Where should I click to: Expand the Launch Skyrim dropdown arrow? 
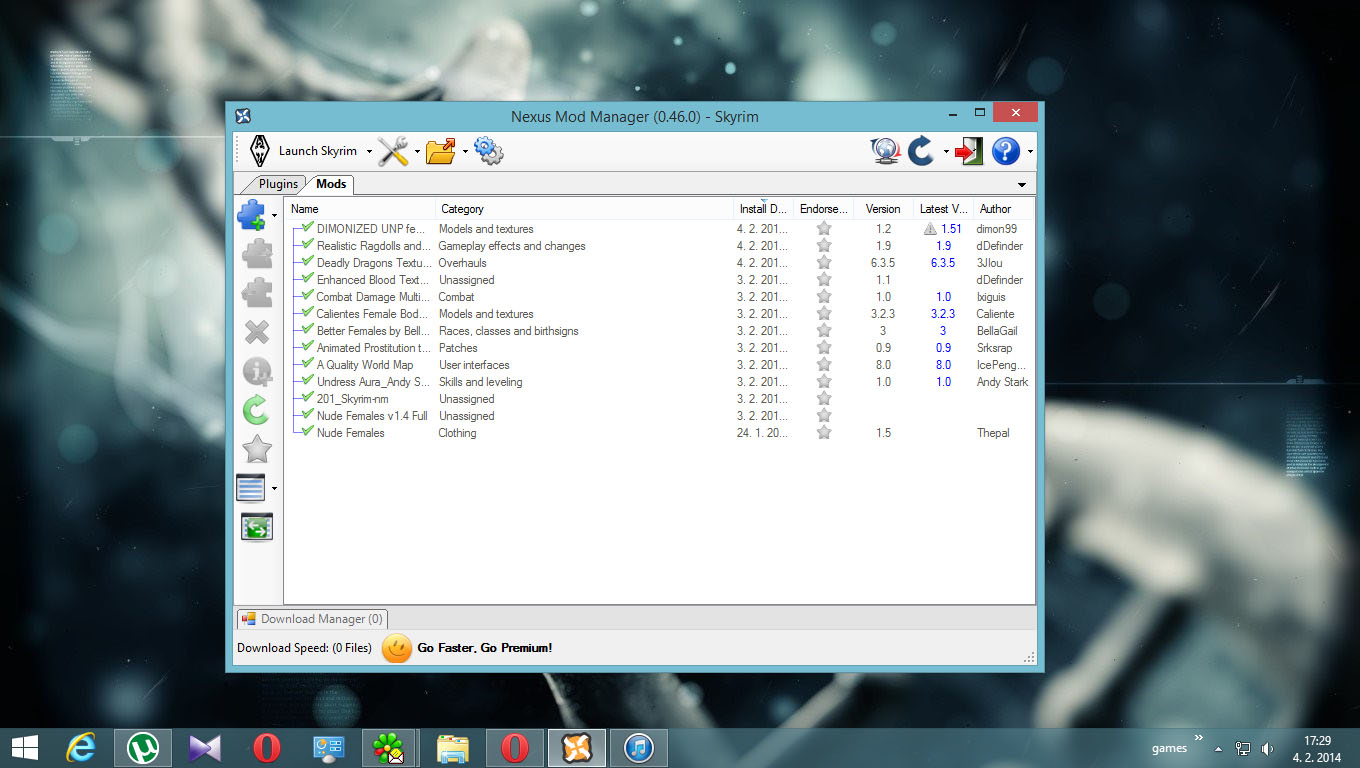coord(369,152)
